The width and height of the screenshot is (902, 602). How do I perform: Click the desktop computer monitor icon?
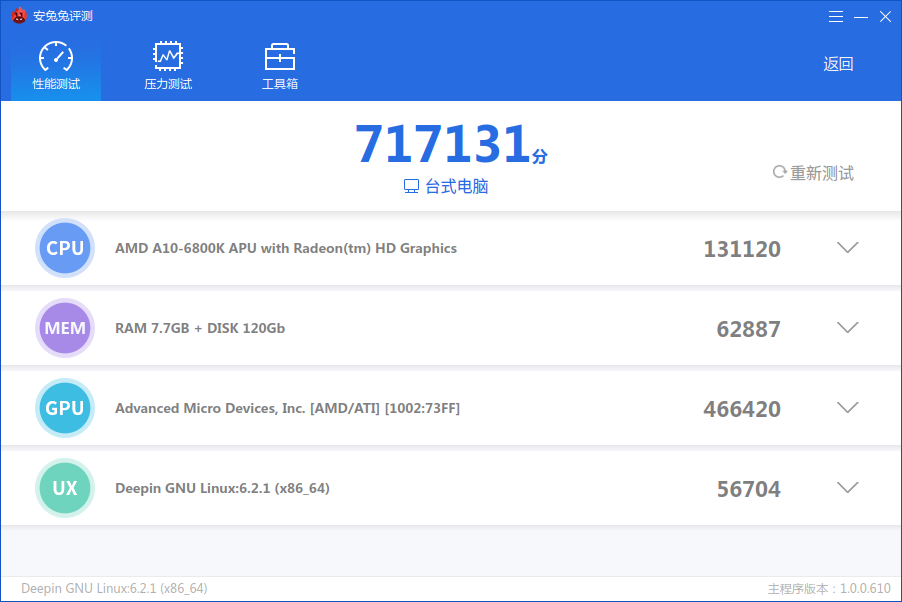(411, 187)
